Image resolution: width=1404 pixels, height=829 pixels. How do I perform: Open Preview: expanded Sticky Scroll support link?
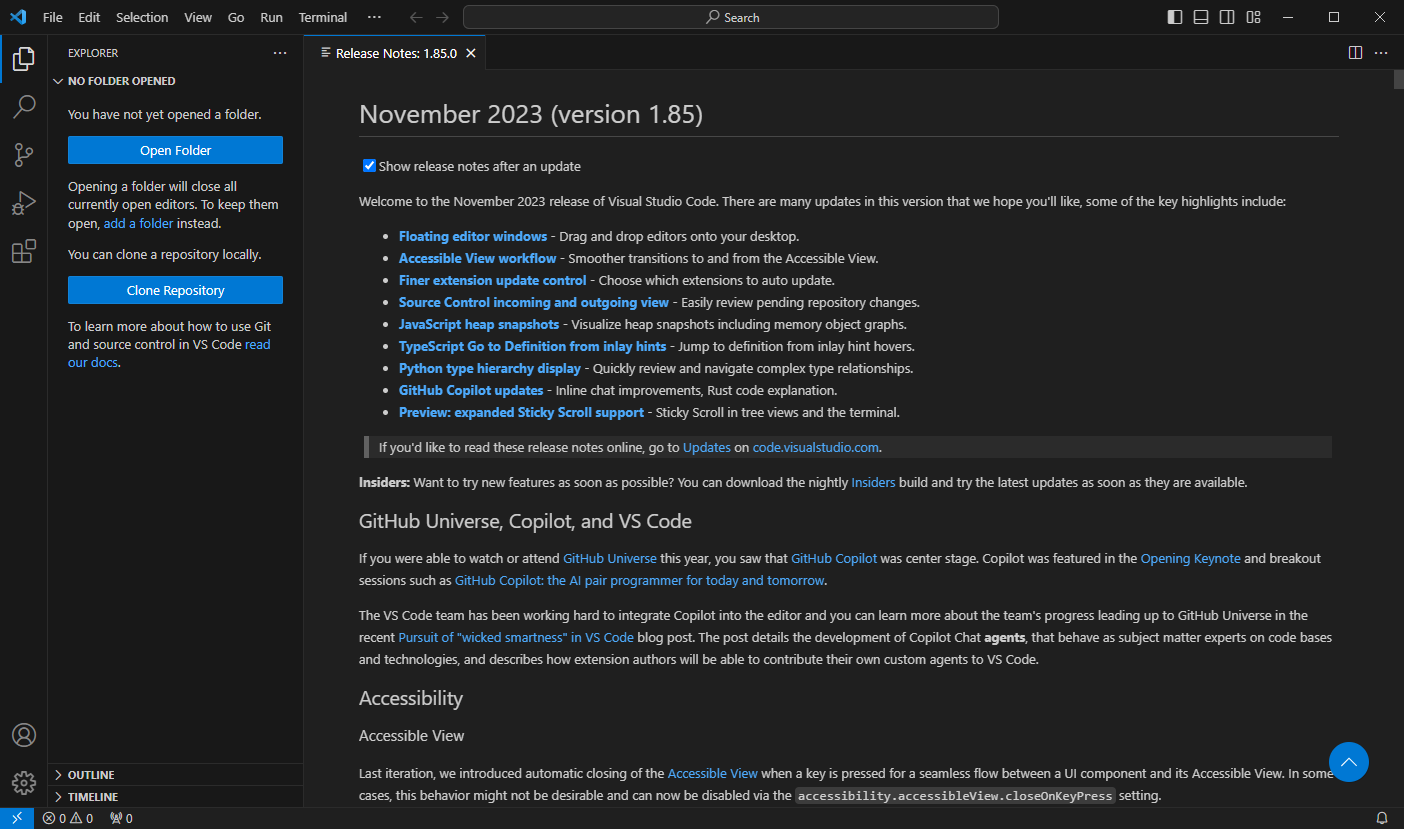click(x=521, y=412)
